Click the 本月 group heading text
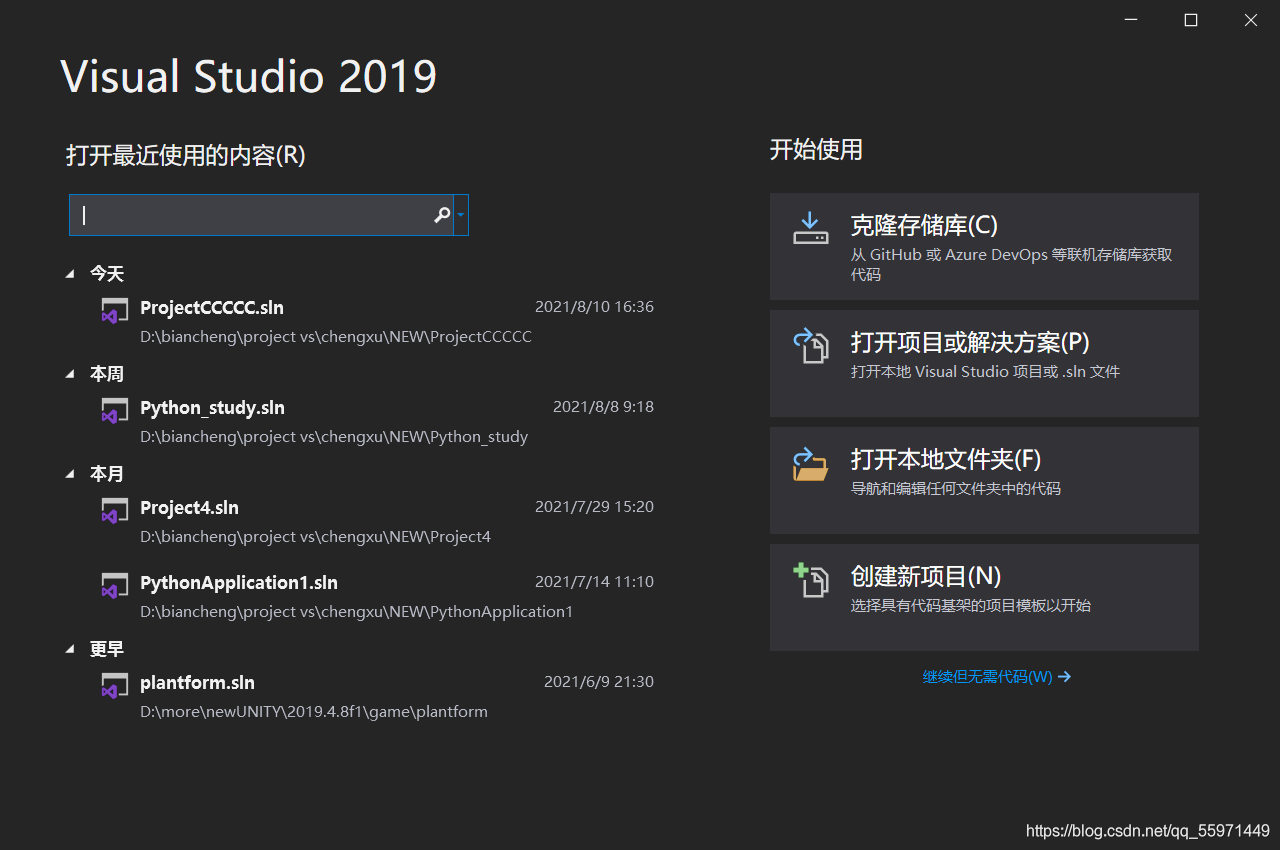The height and width of the screenshot is (850, 1280). [x=107, y=473]
